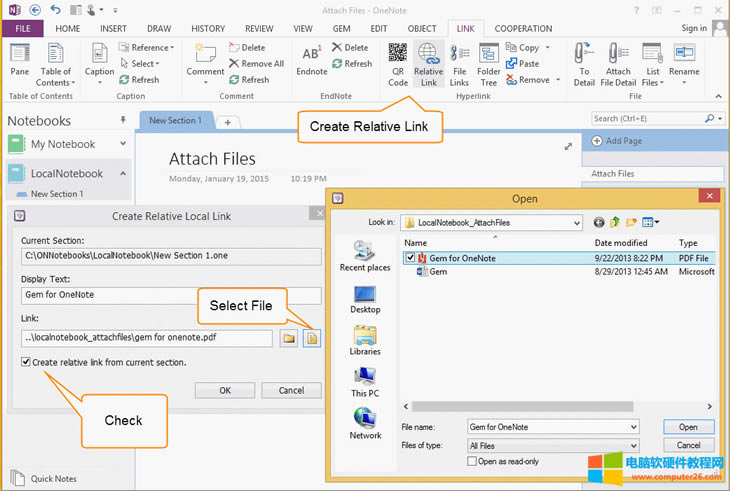
Task: Click the Display Text input field
Action: pos(170,296)
